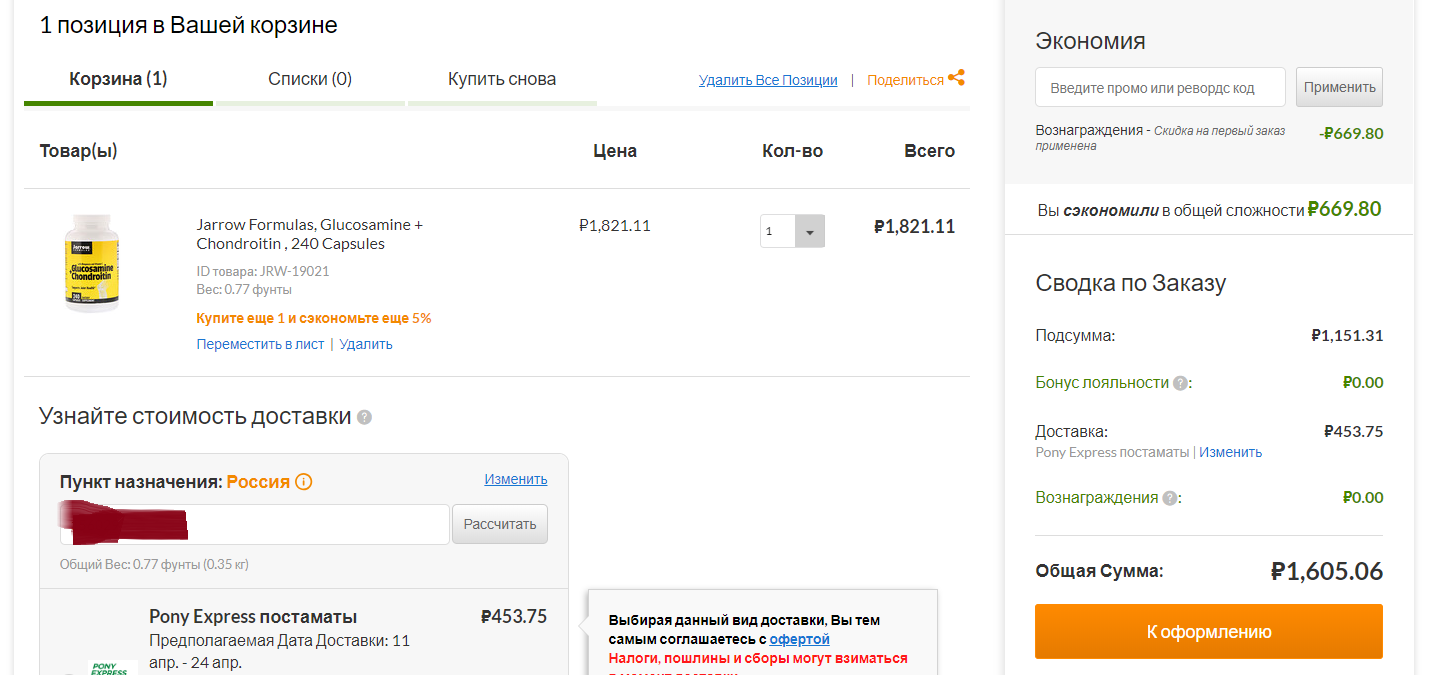Open the quantity dropdown arrow

809,231
